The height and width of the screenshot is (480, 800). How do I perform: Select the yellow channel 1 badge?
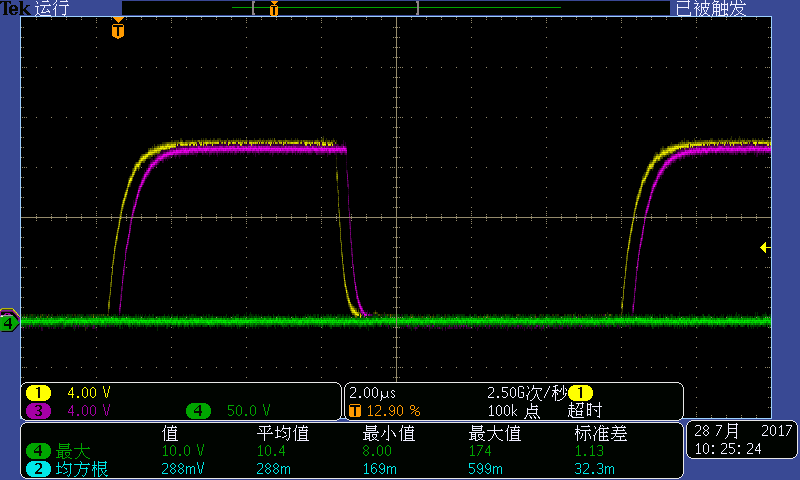38,393
